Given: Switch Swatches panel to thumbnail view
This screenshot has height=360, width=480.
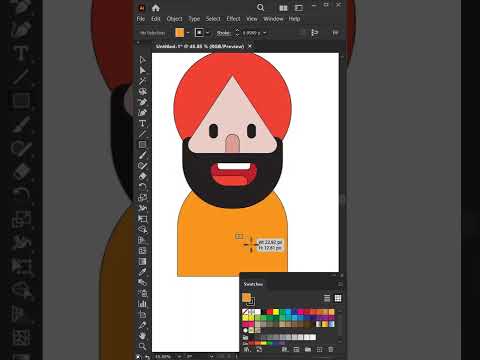Looking at the screenshot, I should click(x=338, y=298).
